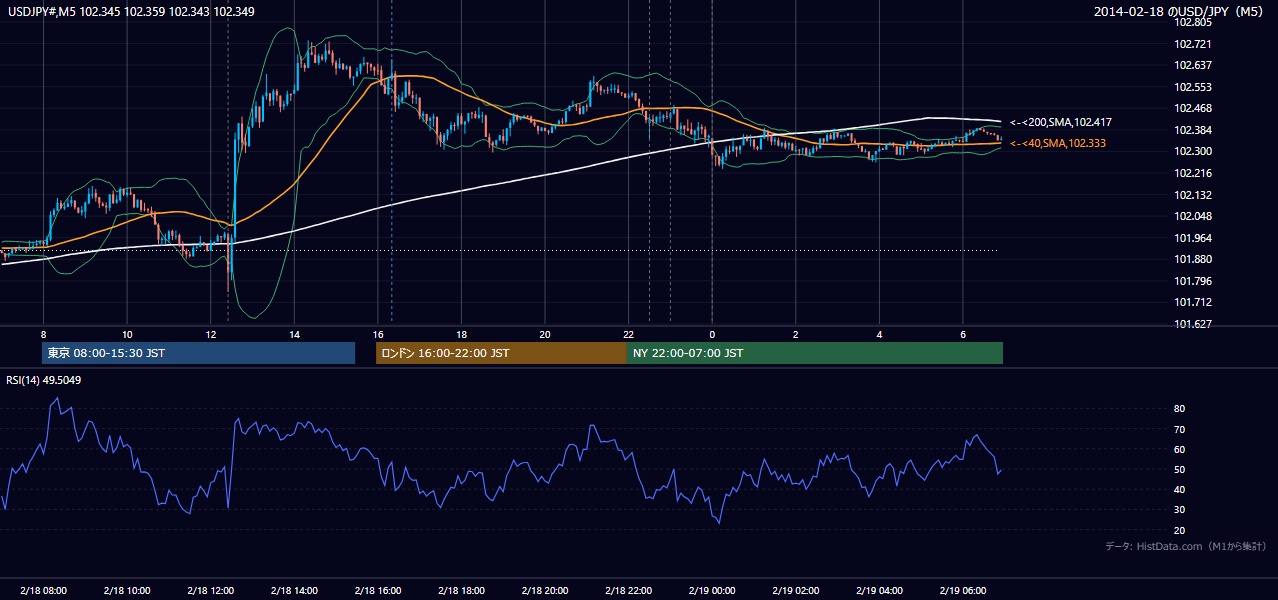Screen dimensions: 1278x600
Task: Click the bottom time label 2/18 14:00
Action: tap(294, 590)
